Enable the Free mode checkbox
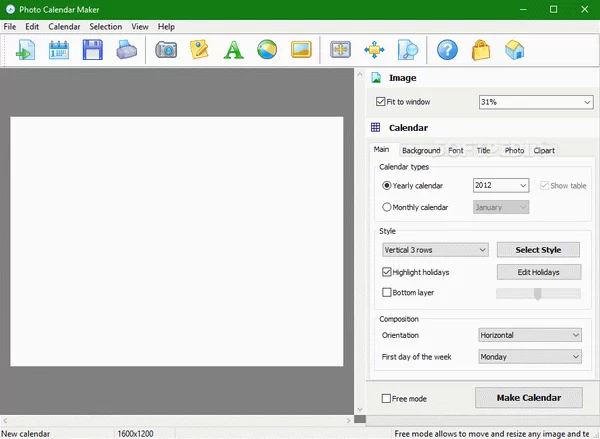The height and width of the screenshot is (439, 600). 386,398
